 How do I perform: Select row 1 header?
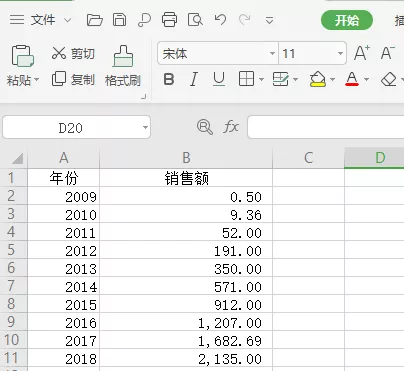point(13,178)
